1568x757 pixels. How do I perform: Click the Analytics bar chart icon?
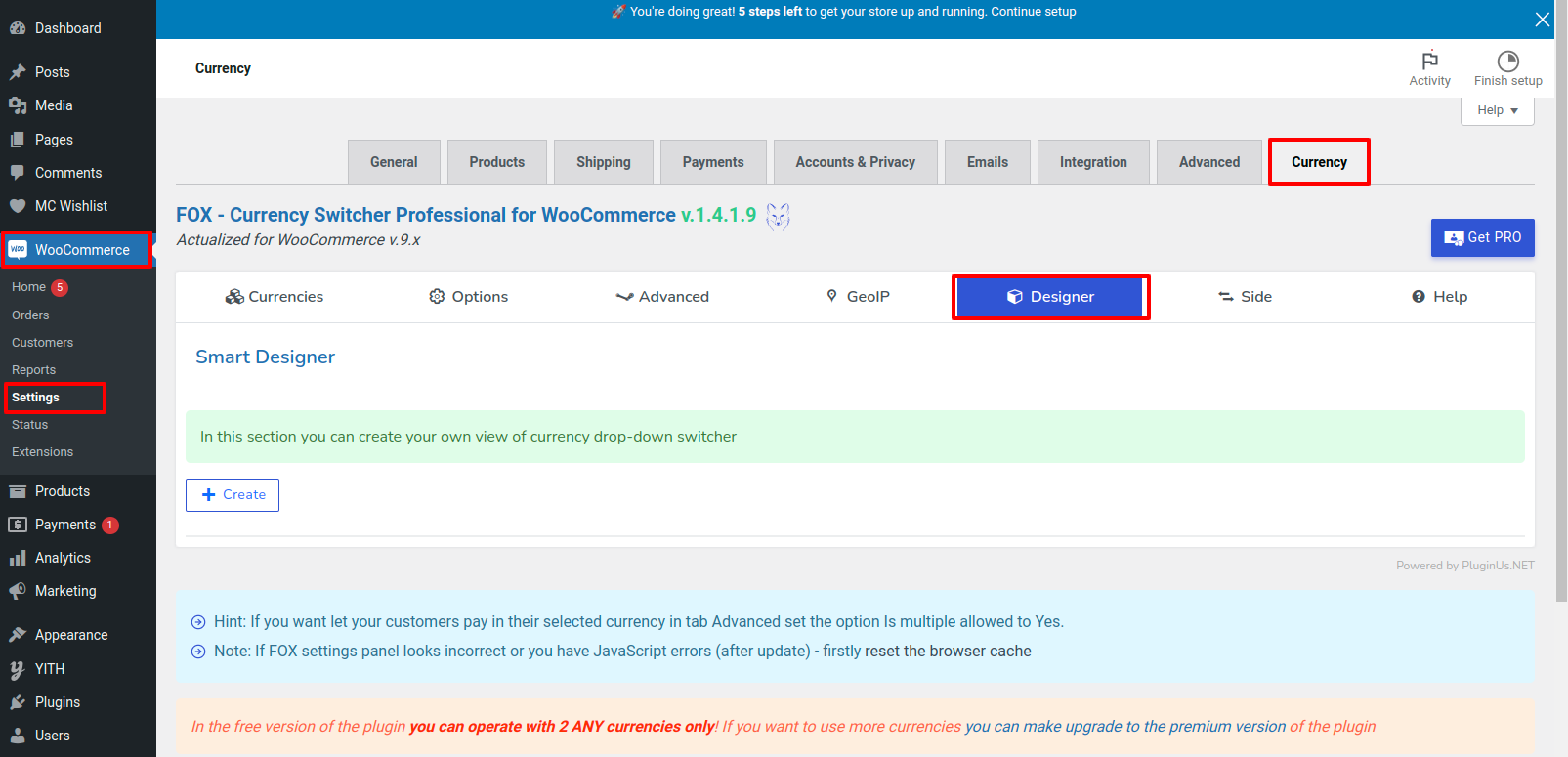[x=18, y=558]
